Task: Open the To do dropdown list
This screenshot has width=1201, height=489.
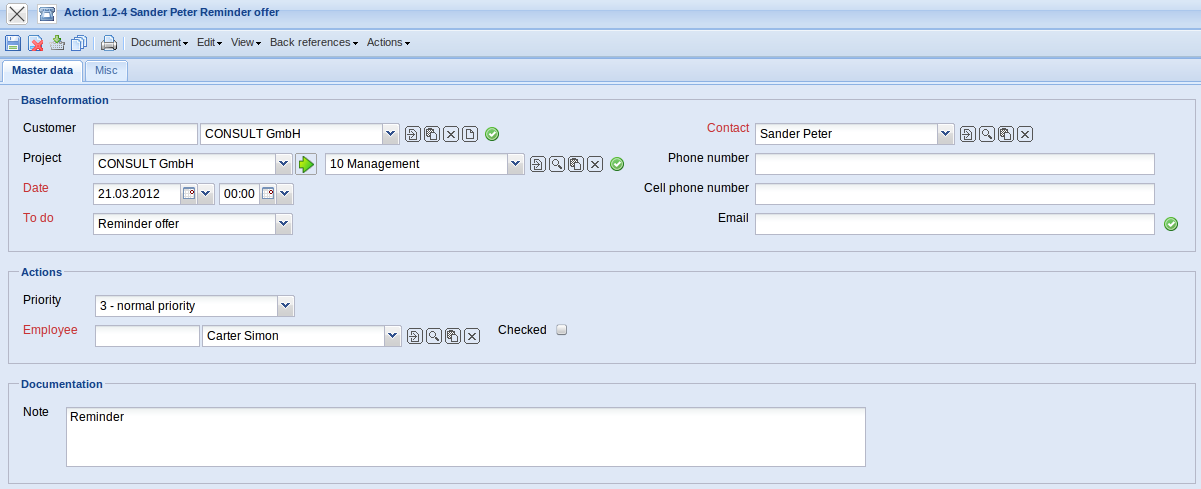Action: (284, 224)
